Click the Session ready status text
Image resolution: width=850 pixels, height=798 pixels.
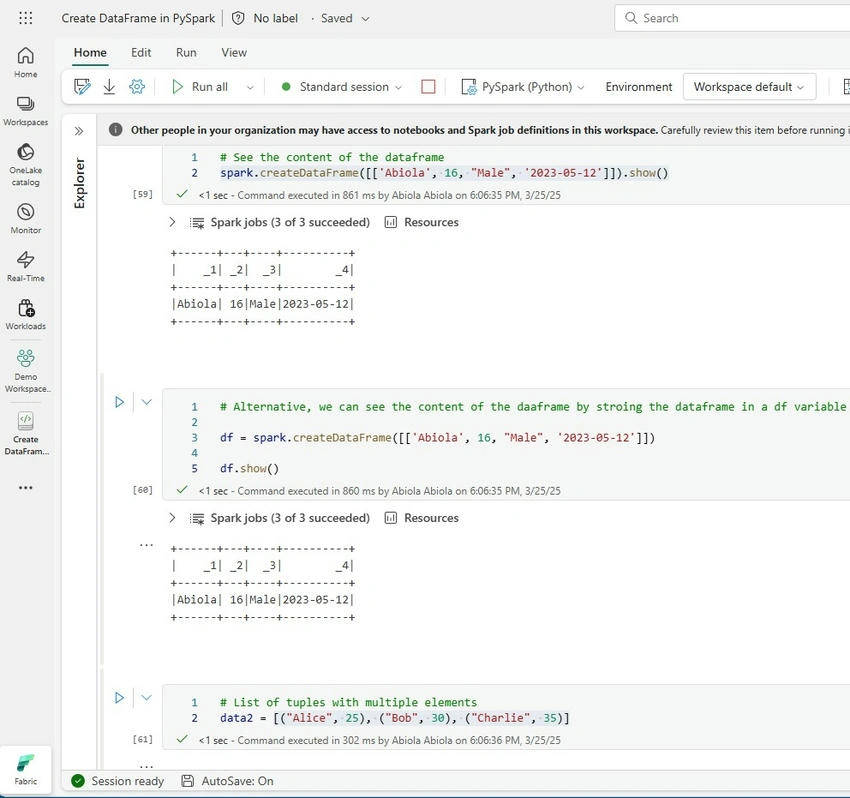pyautogui.click(x=127, y=781)
